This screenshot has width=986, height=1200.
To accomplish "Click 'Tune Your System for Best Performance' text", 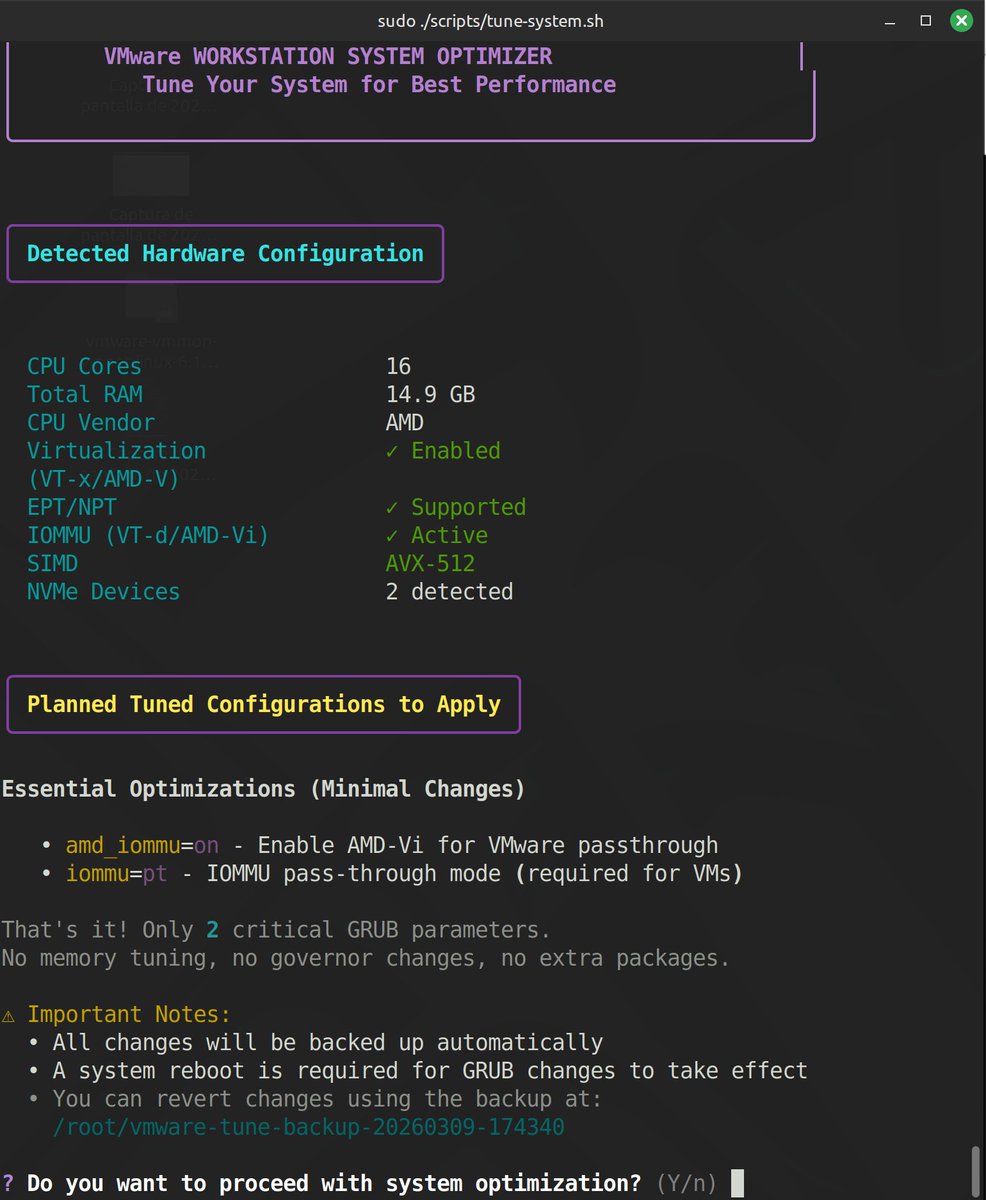I will tap(379, 84).
